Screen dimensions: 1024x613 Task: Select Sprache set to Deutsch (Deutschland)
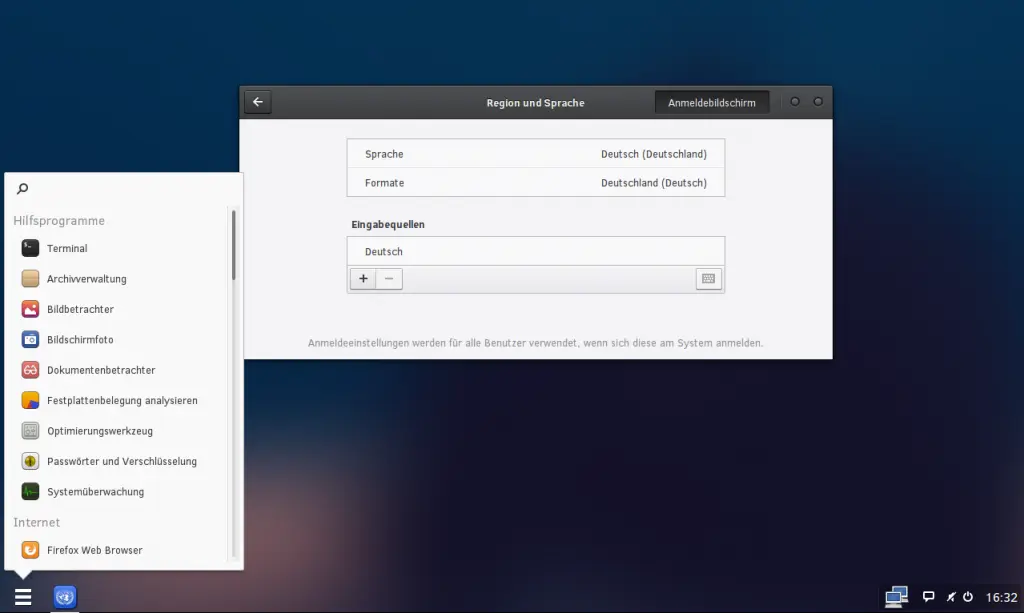click(x=535, y=154)
